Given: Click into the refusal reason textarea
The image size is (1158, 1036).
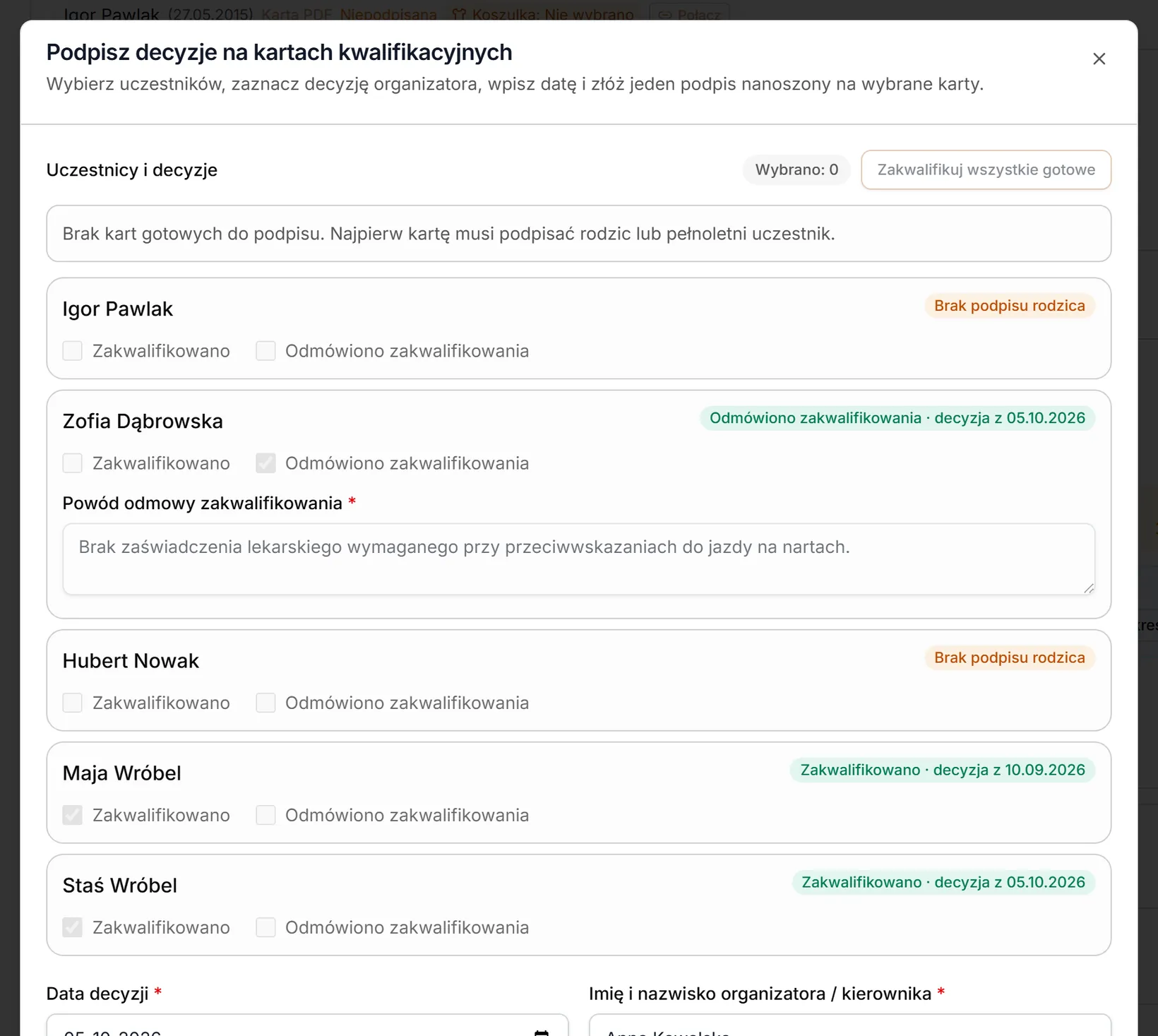Looking at the screenshot, I should click(x=578, y=559).
